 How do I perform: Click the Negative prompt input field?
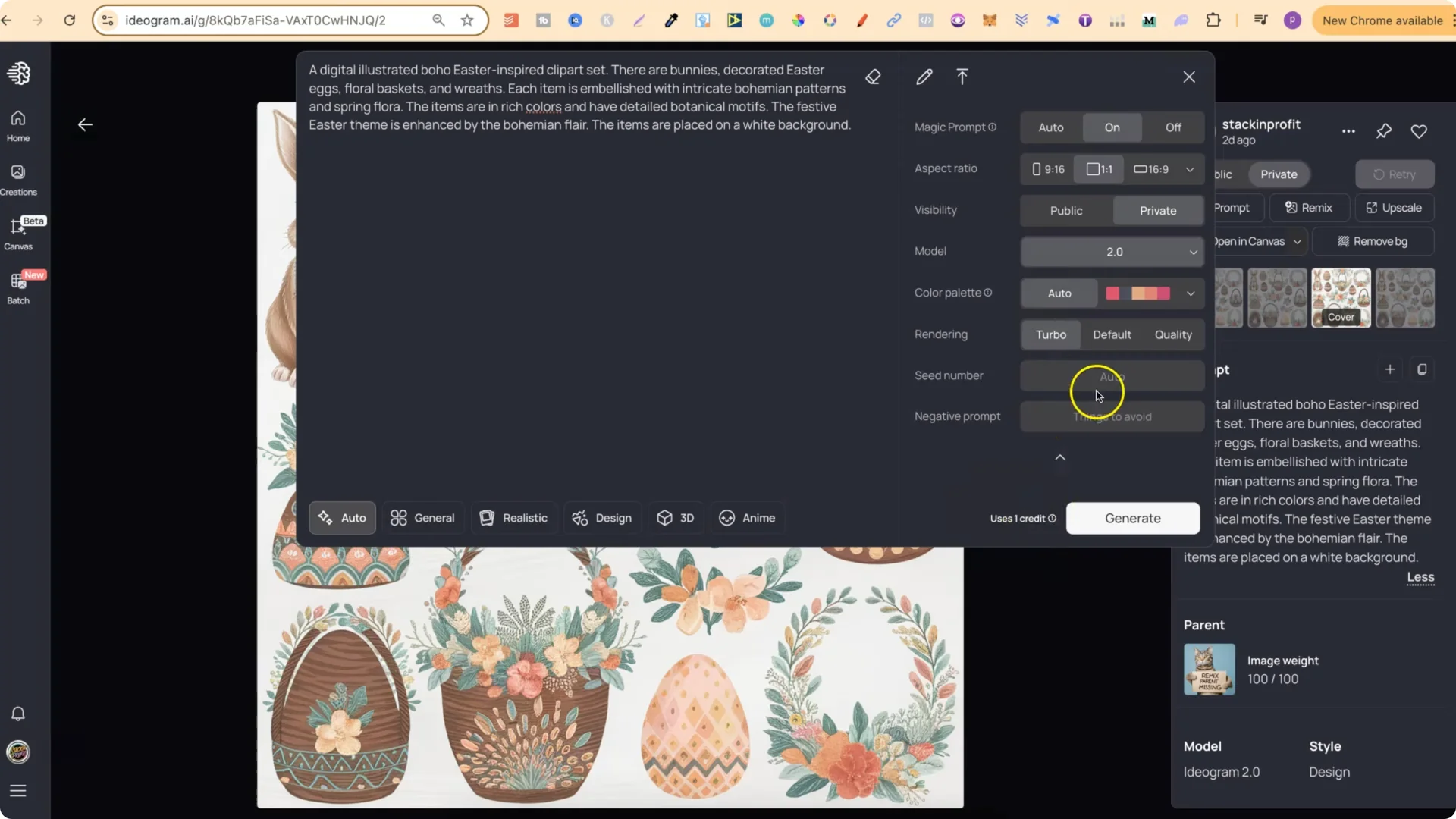pyautogui.click(x=1111, y=416)
